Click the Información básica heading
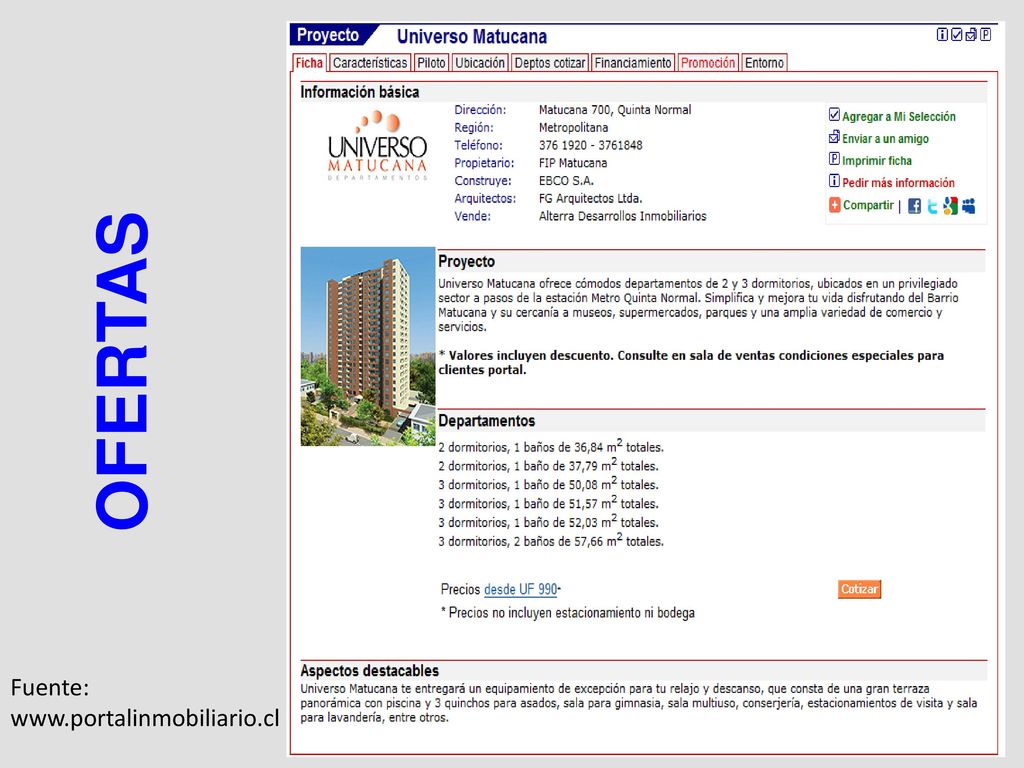This screenshot has width=1024, height=768. pyautogui.click(x=360, y=92)
